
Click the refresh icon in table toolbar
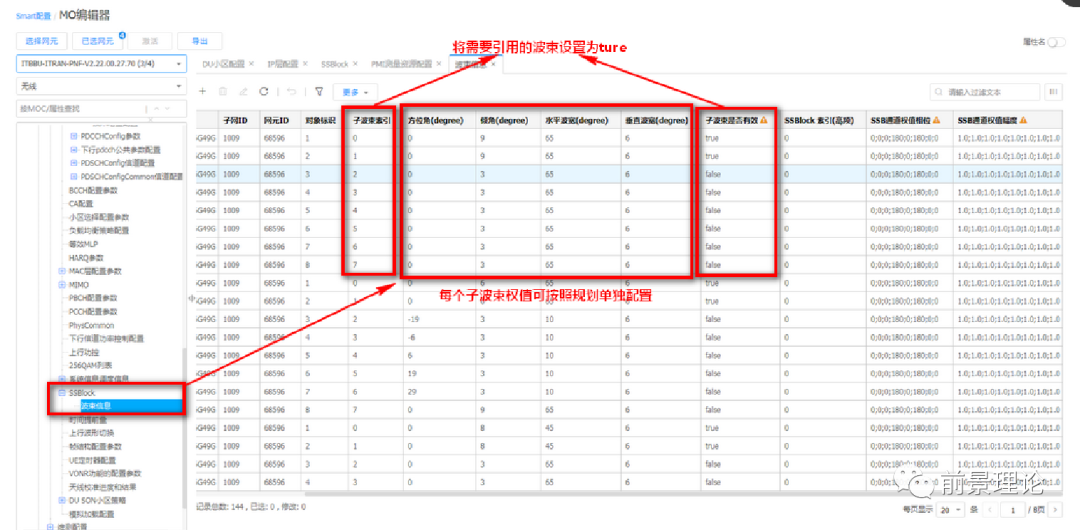[x=263, y=91]
